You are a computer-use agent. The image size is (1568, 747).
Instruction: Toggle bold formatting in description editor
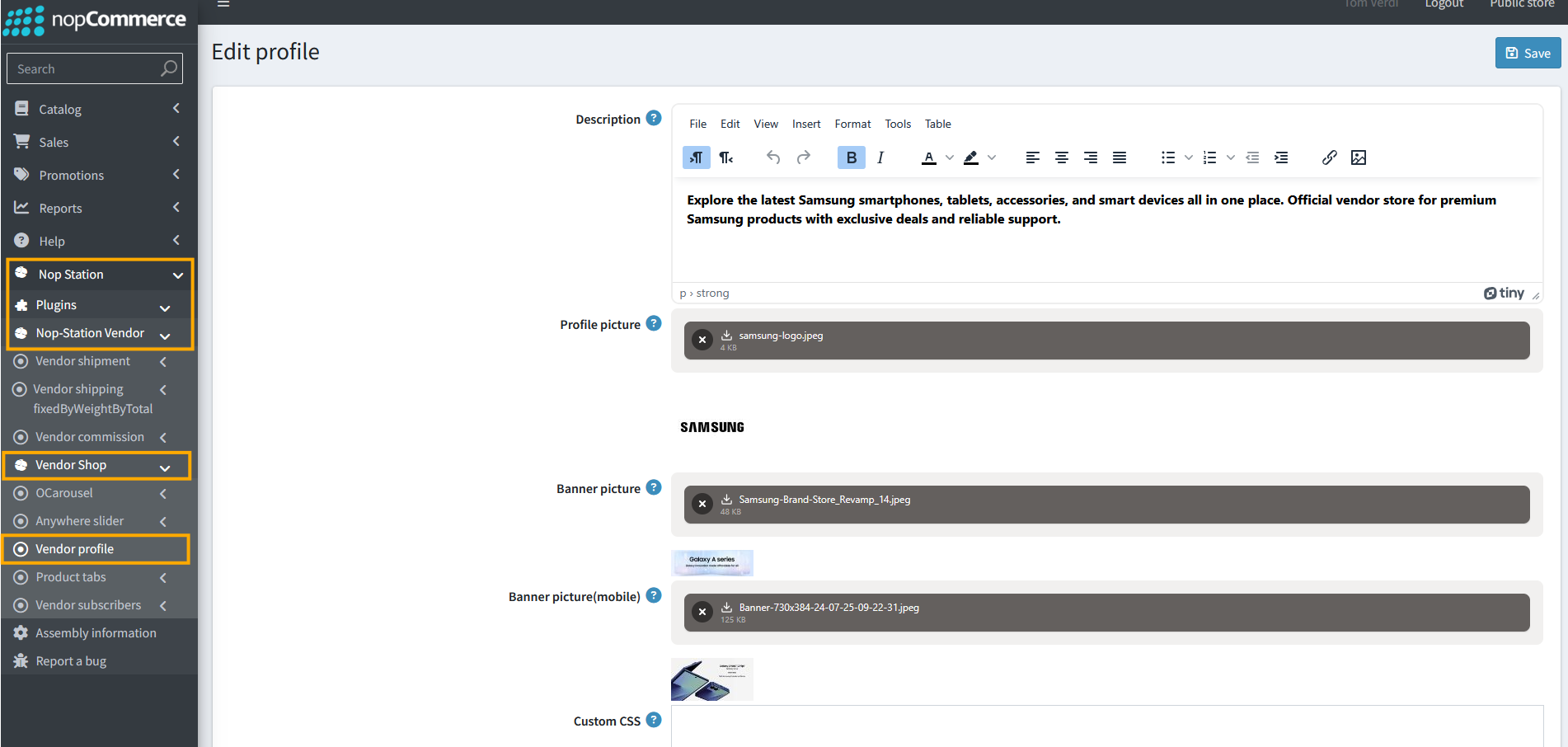pos(852,157)
